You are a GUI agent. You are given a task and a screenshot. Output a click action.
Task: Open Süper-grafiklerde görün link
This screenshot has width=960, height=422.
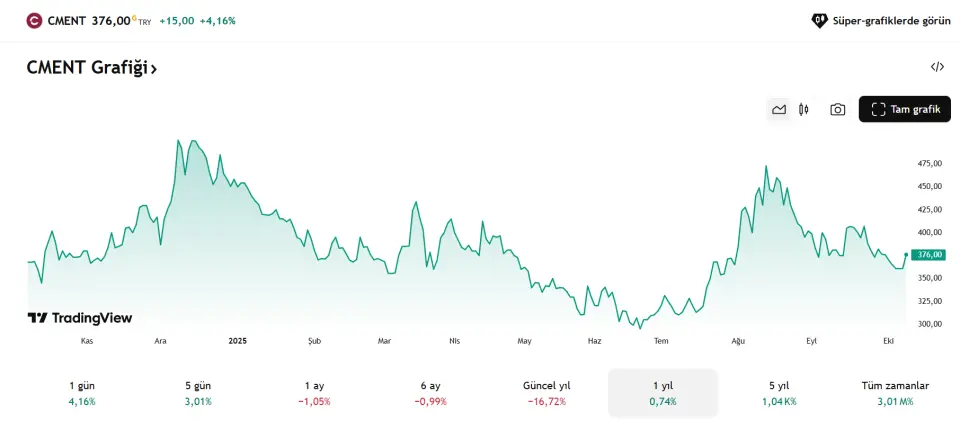(891, 20)
